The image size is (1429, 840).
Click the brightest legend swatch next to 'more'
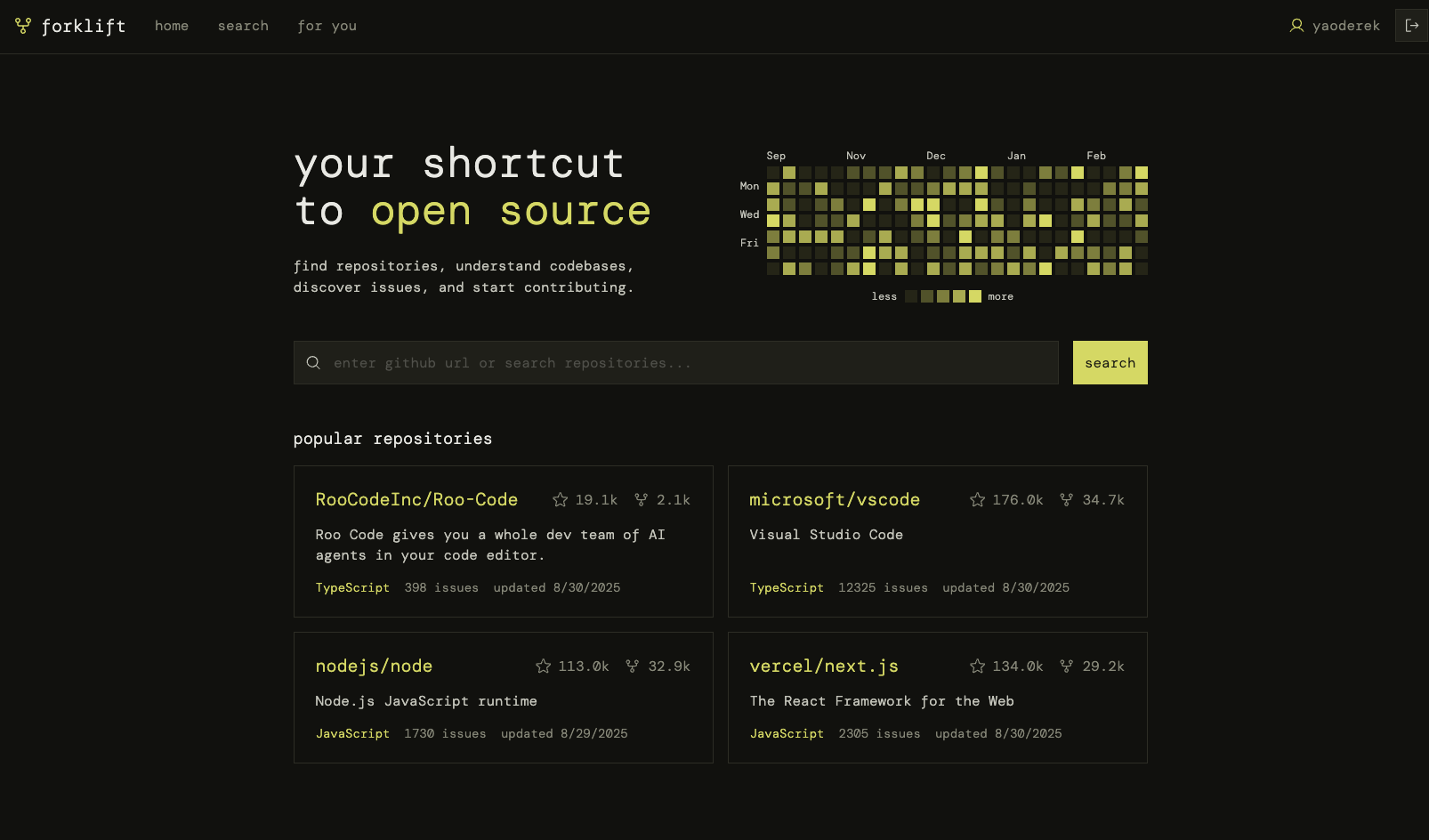point(975,296)
